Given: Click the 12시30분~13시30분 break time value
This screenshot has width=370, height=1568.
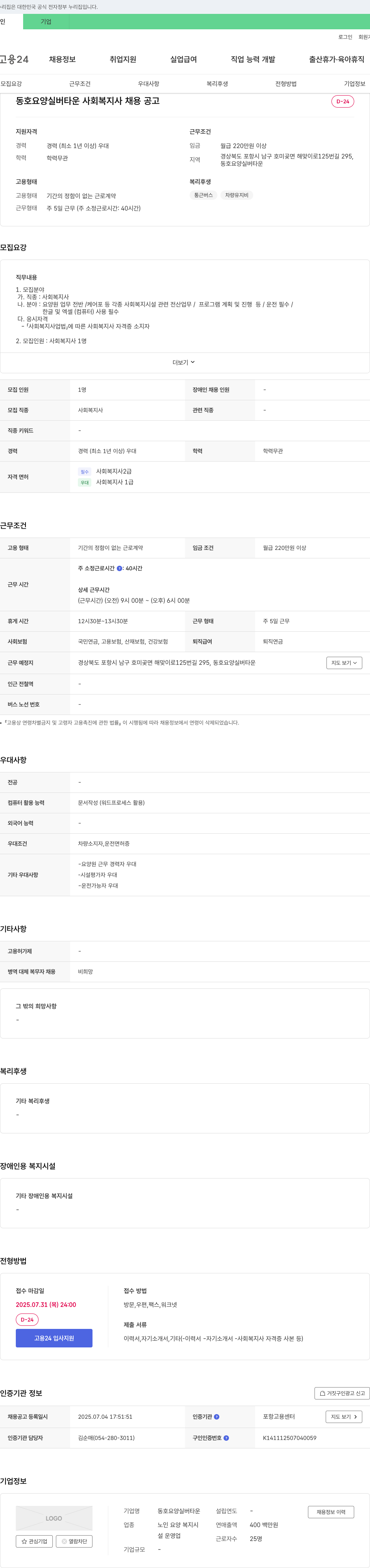Looking at the screenshot, I should pos(103,621).
